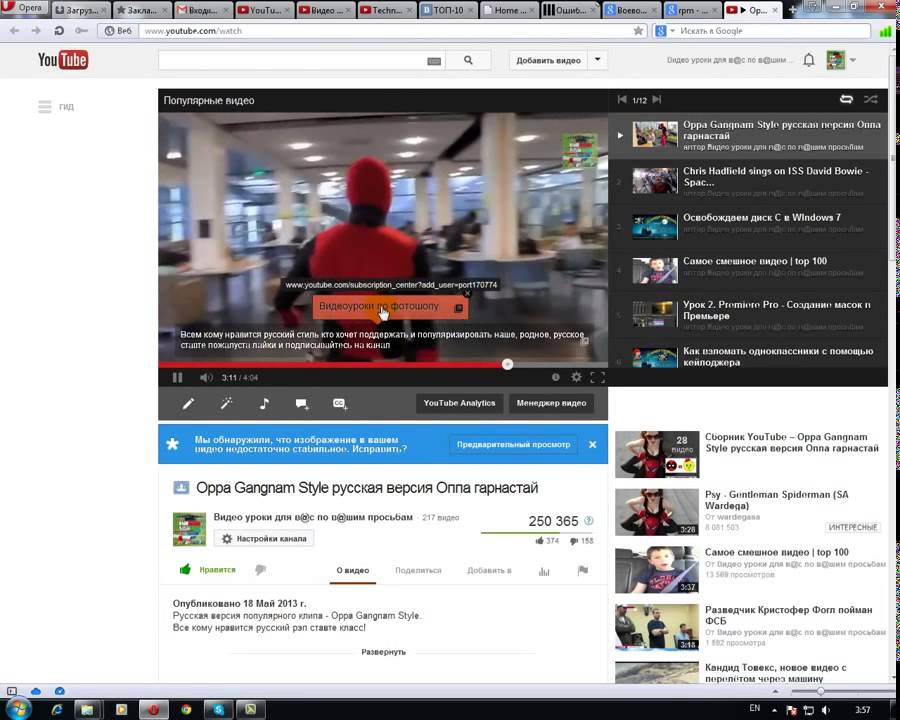Pause the video
Screen dimensions: 900x720
coord(177,377)
